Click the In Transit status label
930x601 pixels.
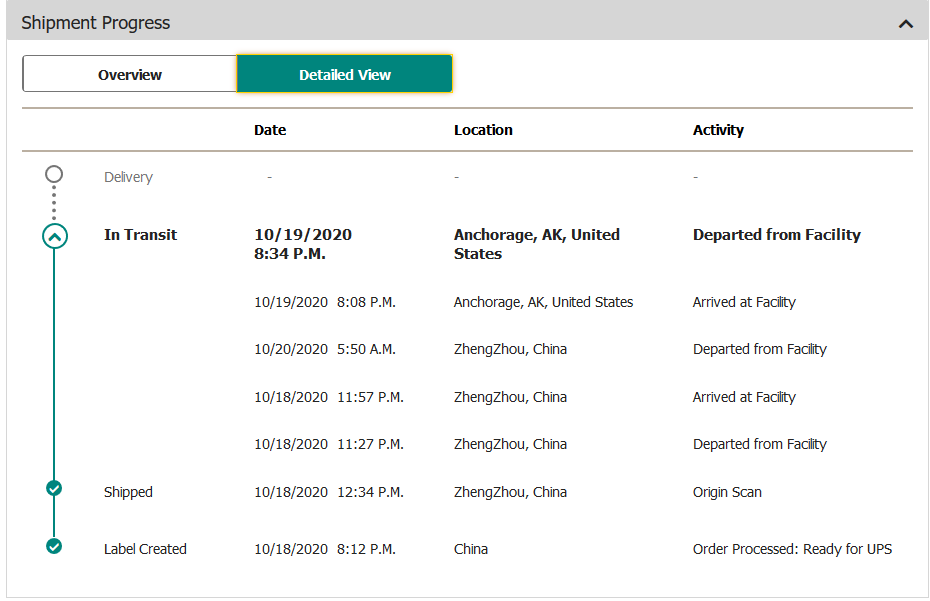pyautogui.click(x=140, y=235)
